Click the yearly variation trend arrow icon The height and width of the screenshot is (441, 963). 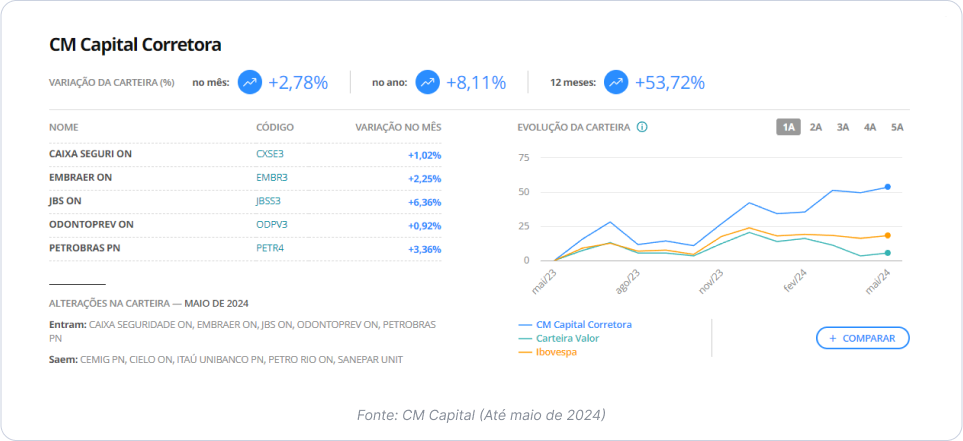(427, 82)
